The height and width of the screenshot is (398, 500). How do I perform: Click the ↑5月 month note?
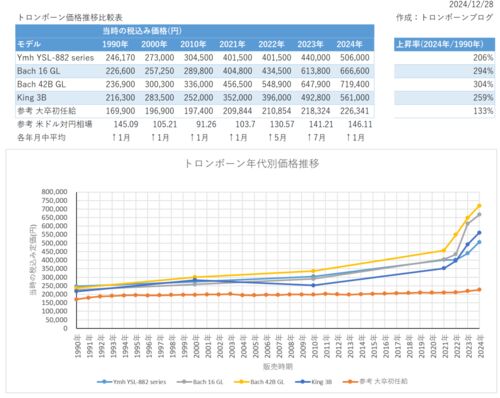point(277,137)
